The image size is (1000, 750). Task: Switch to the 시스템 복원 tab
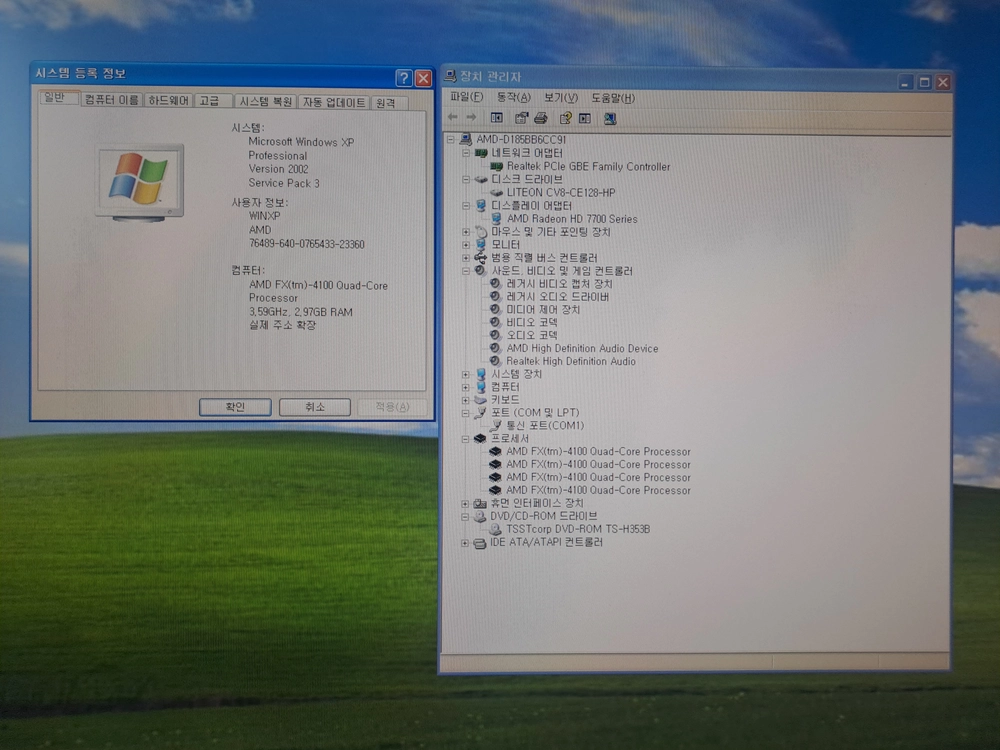(x=265, y=101)
